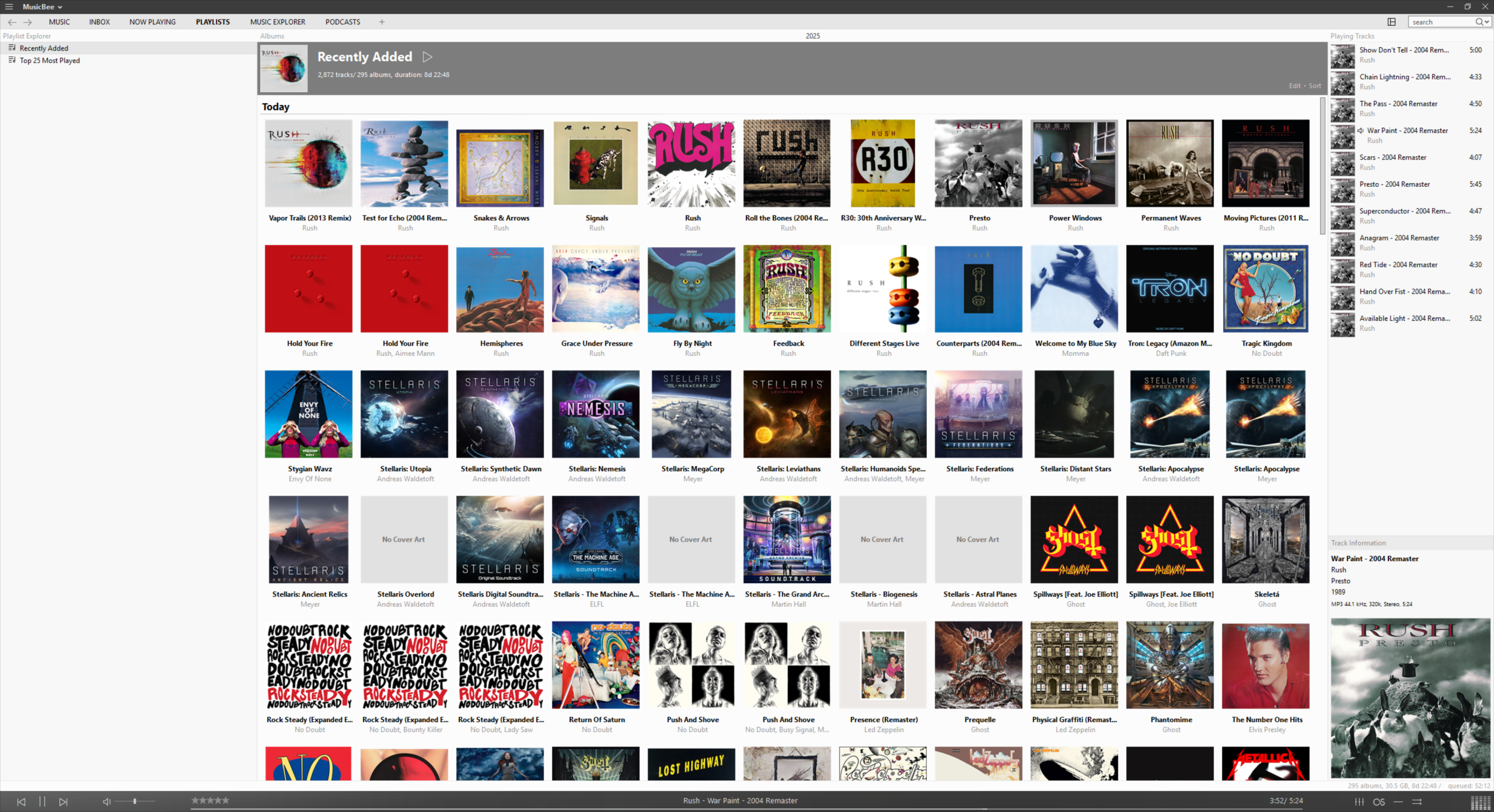The height and width of the screenshot is (812, 1494).
Task: Select the Stygian Wavz album cover
Action: point(309,414)
